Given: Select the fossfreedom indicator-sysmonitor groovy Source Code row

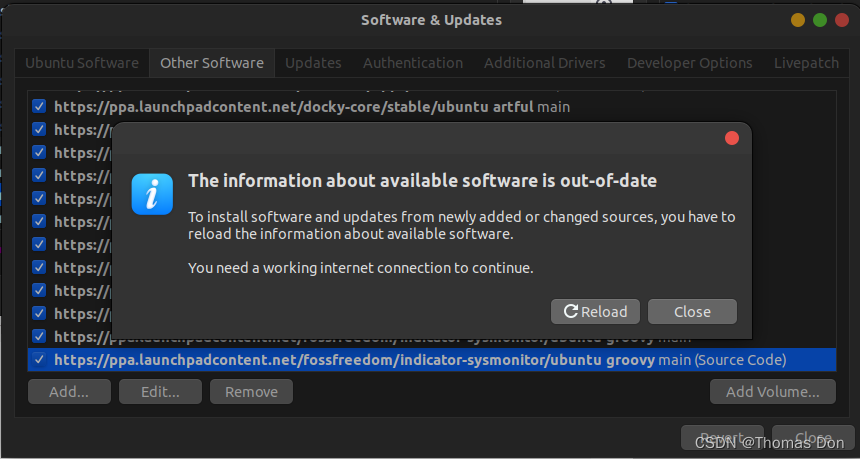Looking at the screenshot, I should point(432,360).
